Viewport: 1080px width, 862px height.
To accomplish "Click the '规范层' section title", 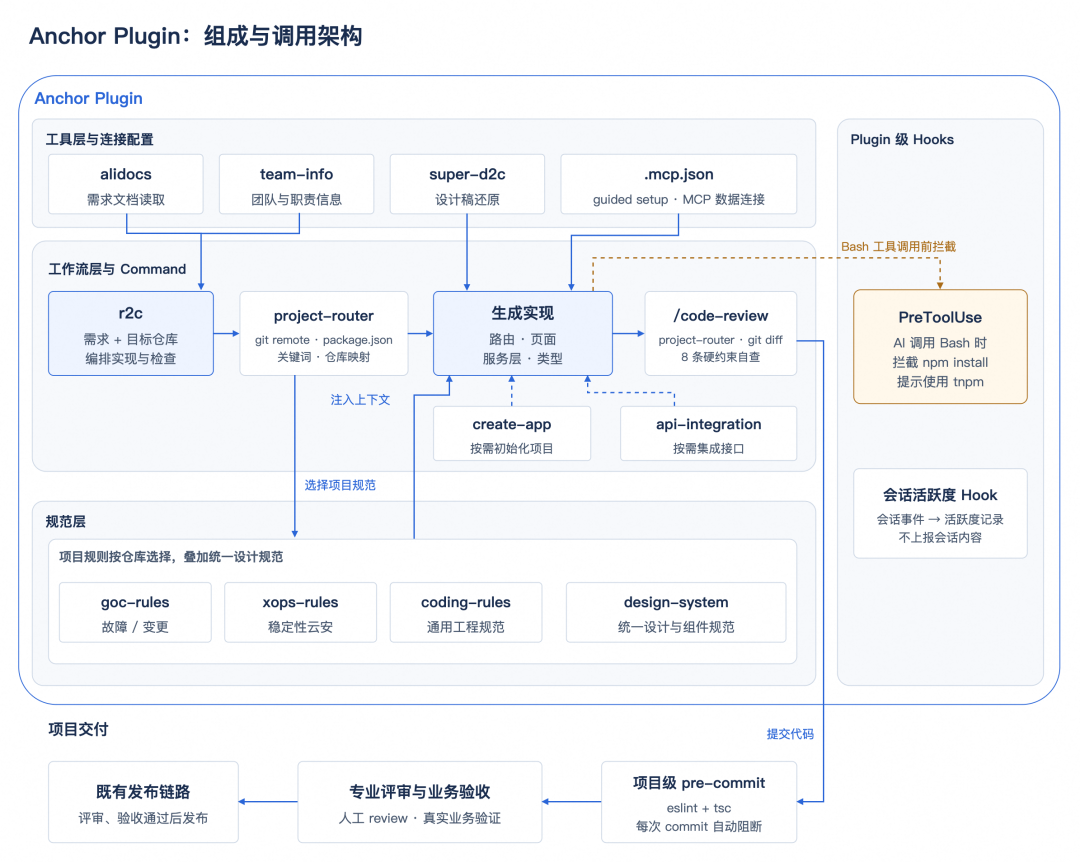I will (66, 522).
